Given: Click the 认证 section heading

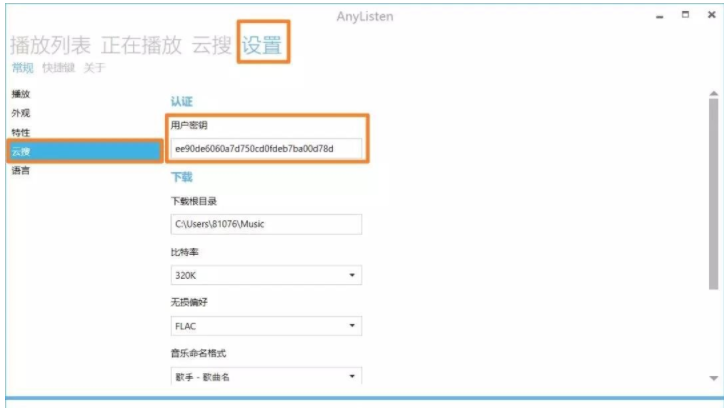Looking at the screenshot, I should [x=181, y=102].
